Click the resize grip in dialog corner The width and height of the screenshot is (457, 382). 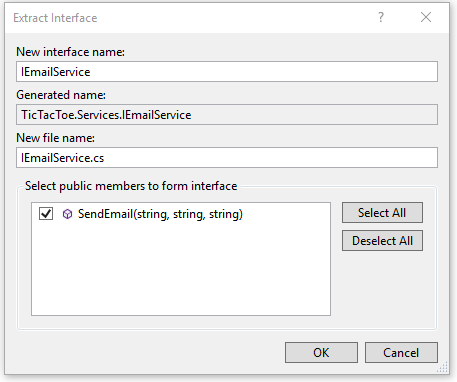[x=443, y=367]
